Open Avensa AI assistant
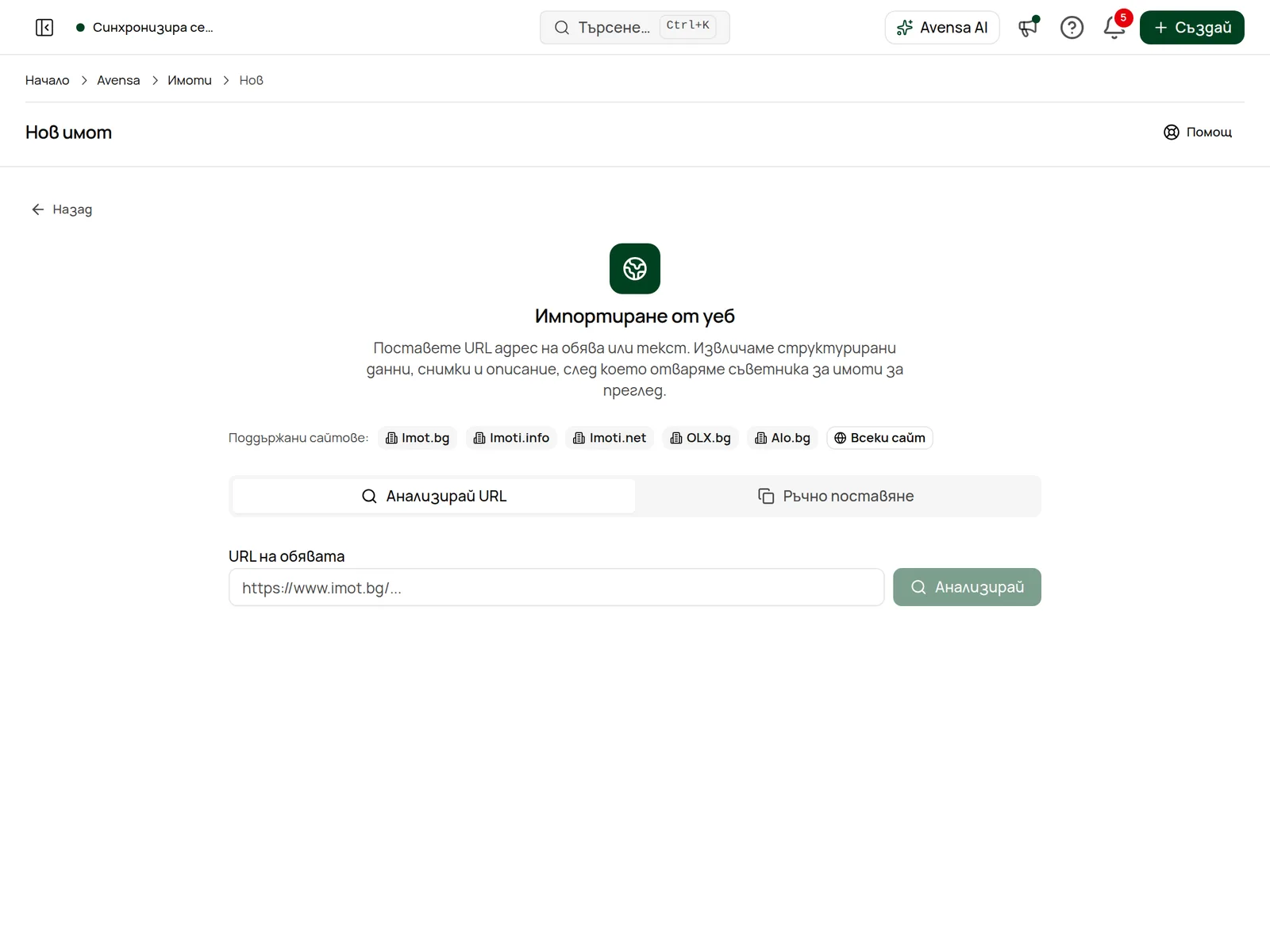The image size is (1270, 952). click(942, 28)
